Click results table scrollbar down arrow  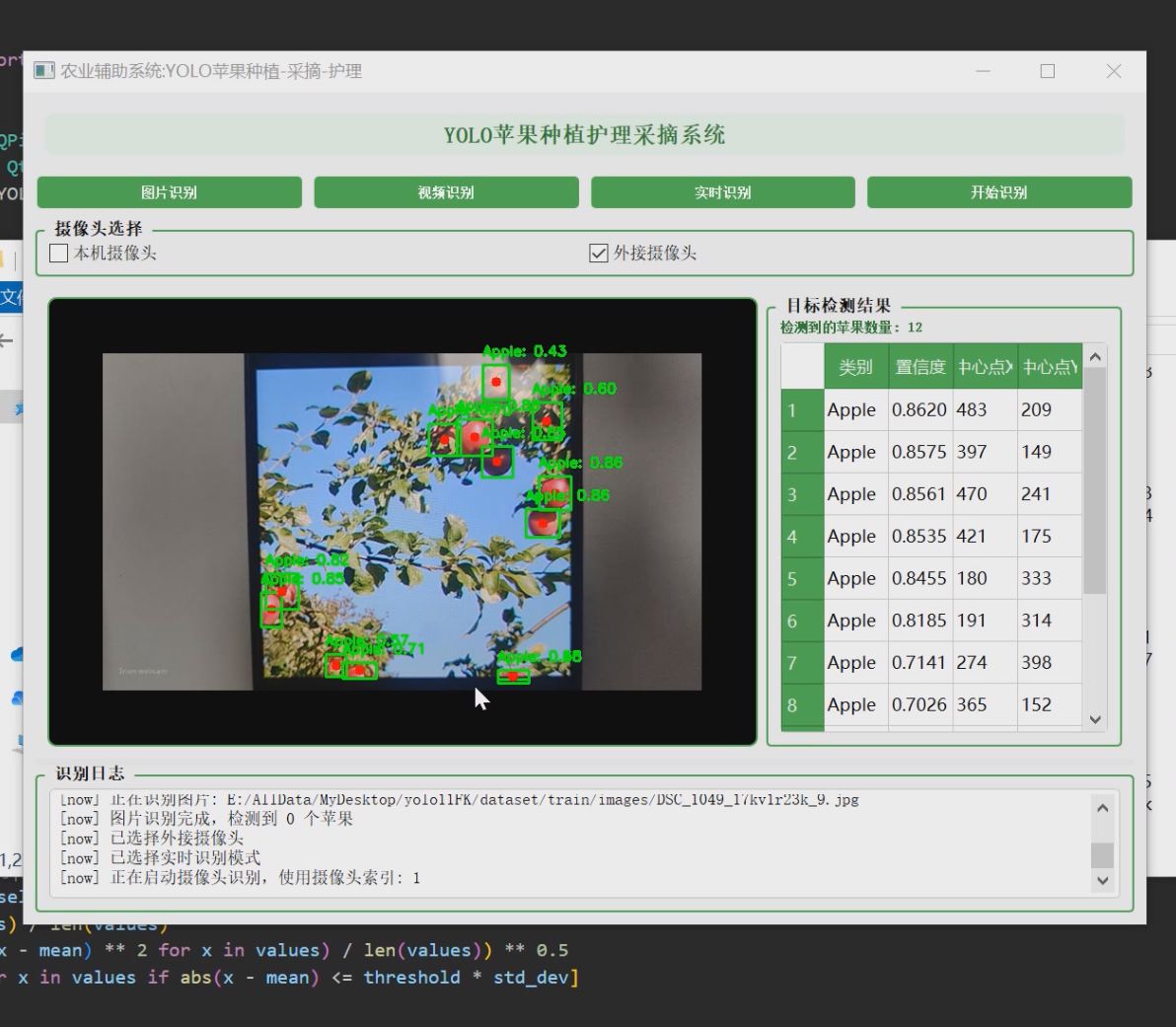click(x=1095, y=719)
